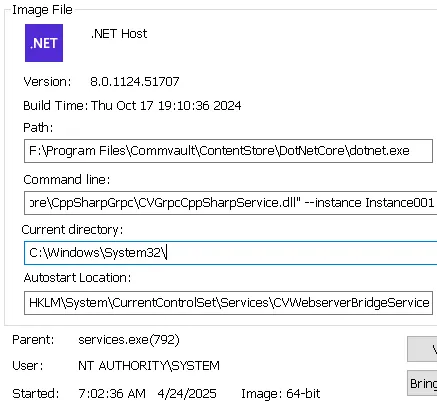Select the .NET Host description text

coord(119,34)
